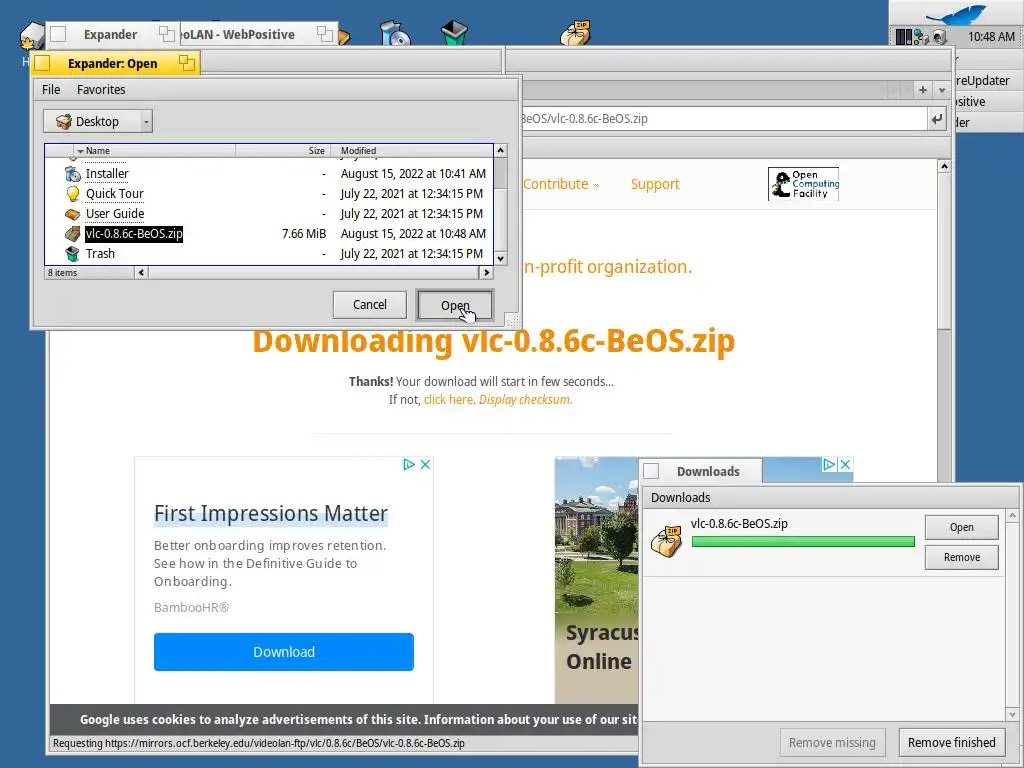The height and width of the screenshot is (768, 1024).
Task: Switch to the WebPositive window tab
Action: click(x=258, y=34)
